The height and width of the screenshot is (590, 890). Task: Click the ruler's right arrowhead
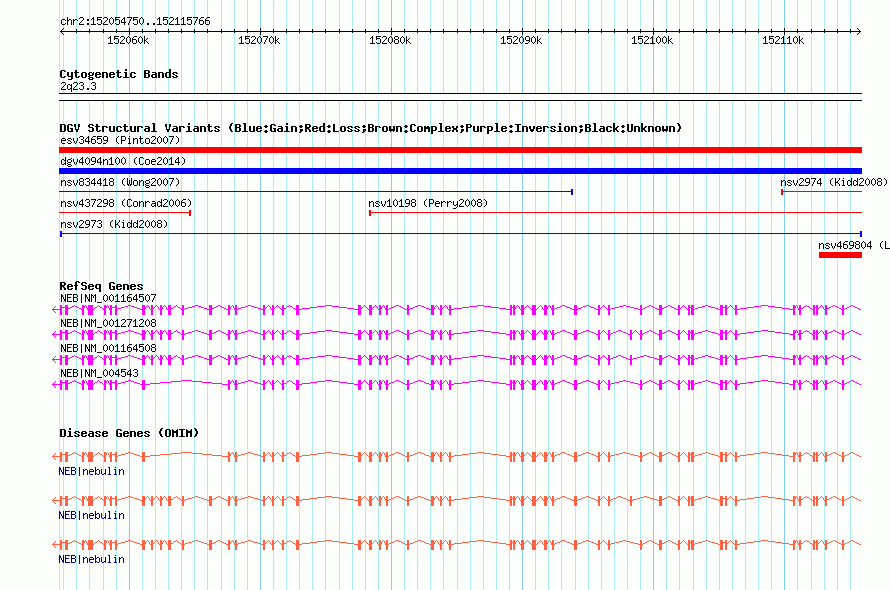click(859, 32)
